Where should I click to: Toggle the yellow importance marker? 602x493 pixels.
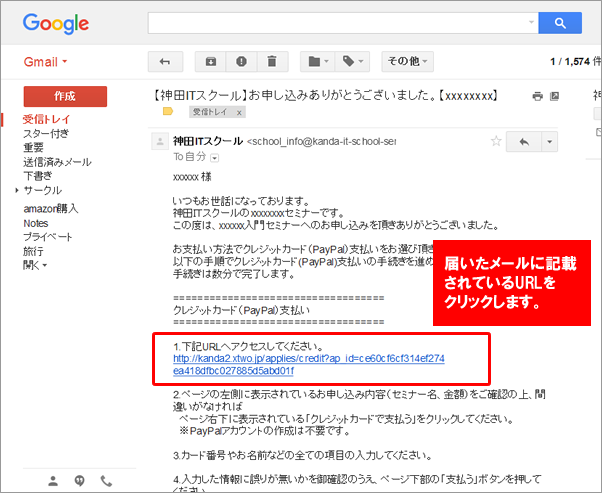tap(168, 111)
